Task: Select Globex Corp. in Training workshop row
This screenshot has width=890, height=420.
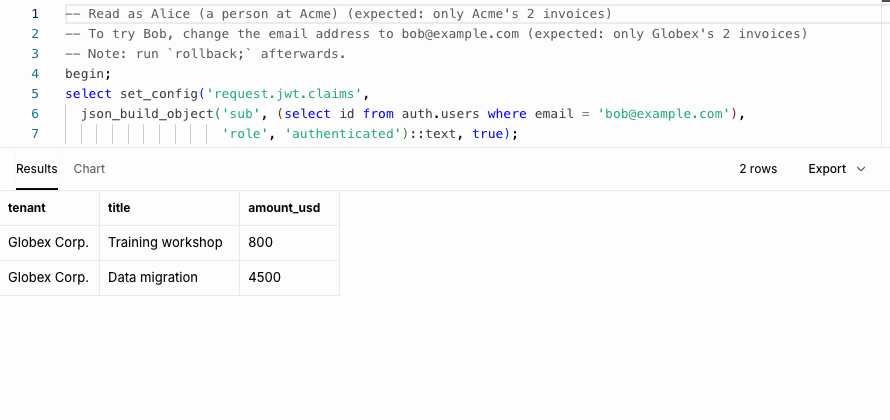Action: pyautogui.click(x=49, y=243)
